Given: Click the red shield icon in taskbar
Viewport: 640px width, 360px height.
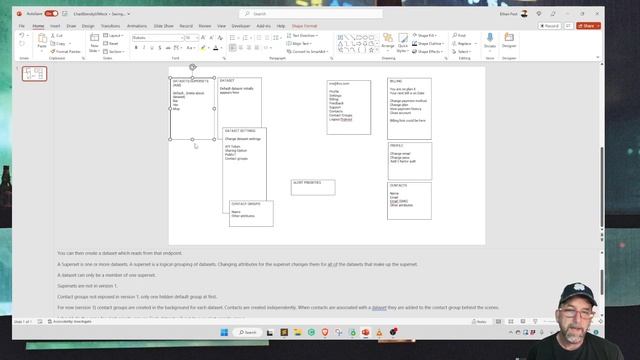Looking at the screenshot, I should click(325, 333).
